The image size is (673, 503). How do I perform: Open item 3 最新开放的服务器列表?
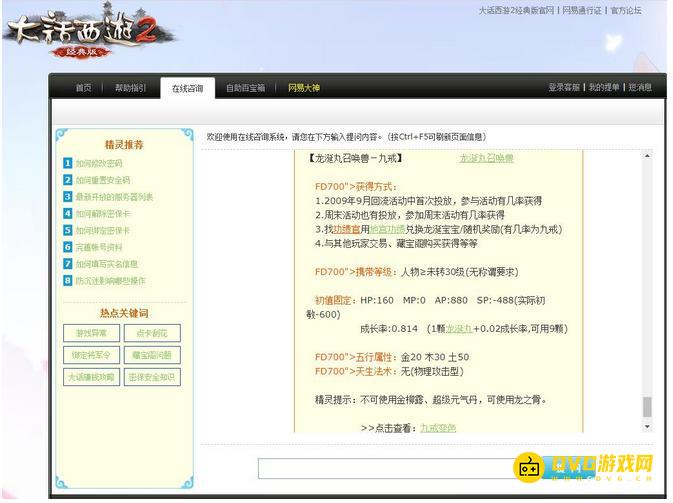pos(114,197)
